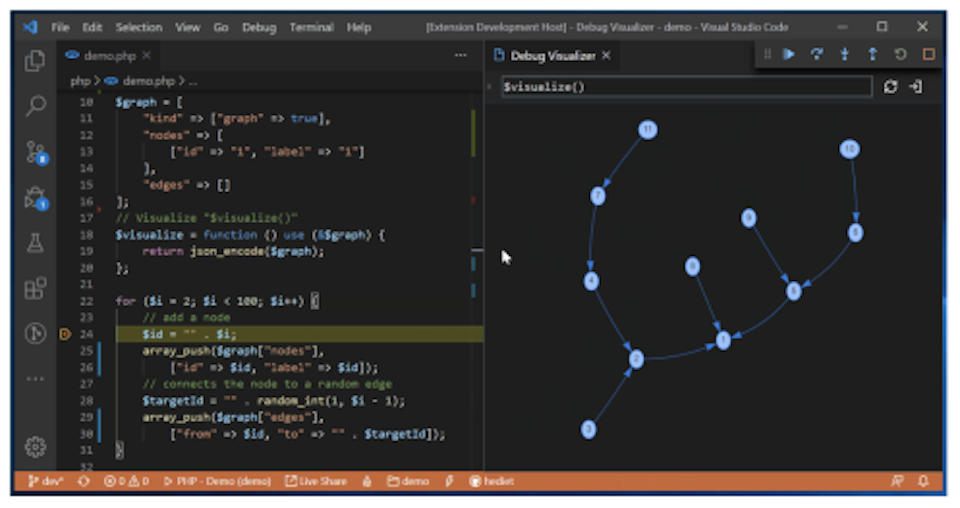This screenshot has height=508, width=960.
Task: Click the flame icon in status bar
Action: pos(367,481)
